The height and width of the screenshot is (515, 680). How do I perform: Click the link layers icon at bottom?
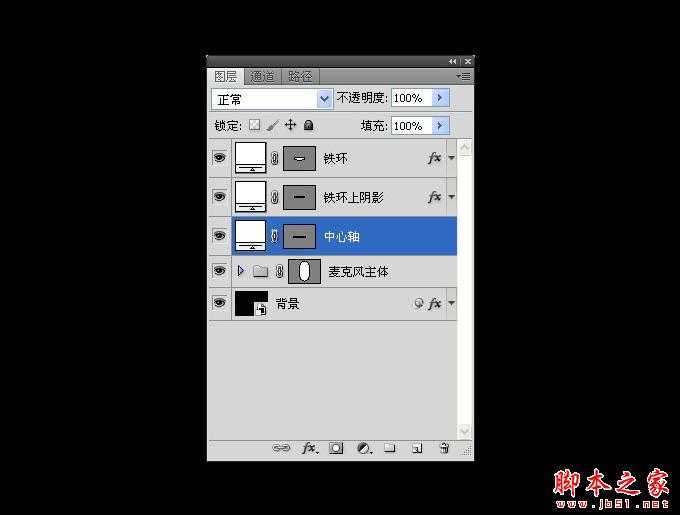(x=281, y=448)
